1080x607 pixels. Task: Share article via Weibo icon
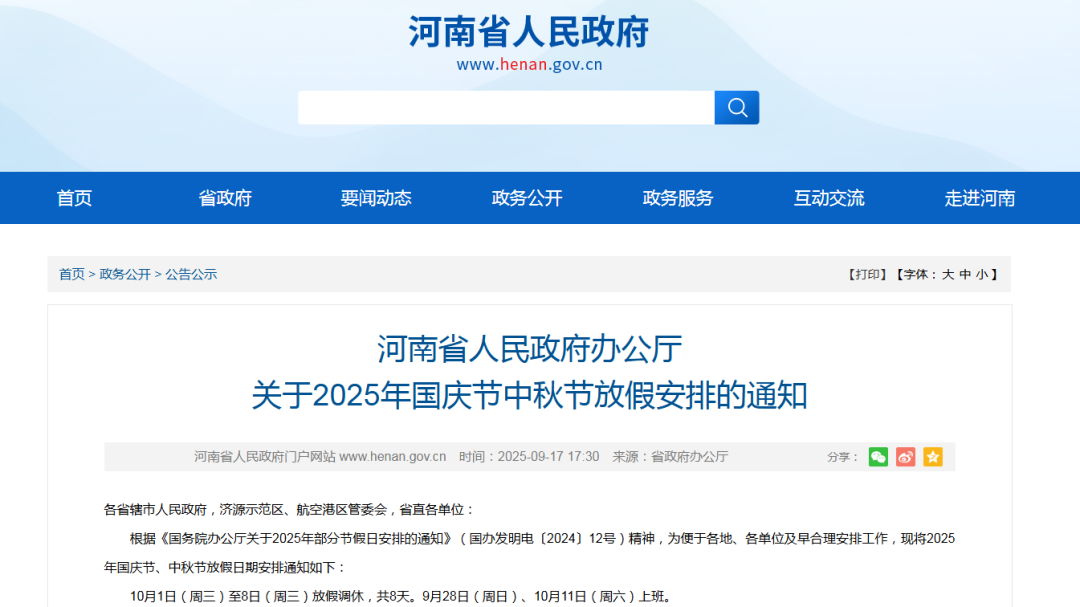(x=906, y=457)
